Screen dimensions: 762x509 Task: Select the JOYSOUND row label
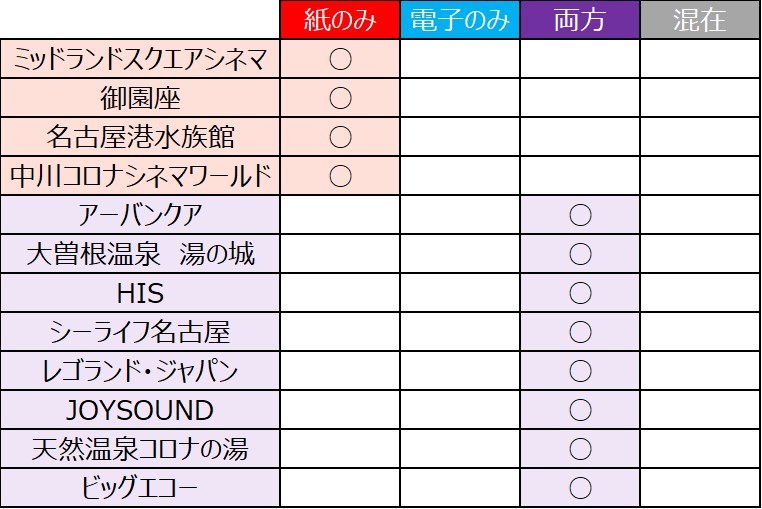(141, 410)
